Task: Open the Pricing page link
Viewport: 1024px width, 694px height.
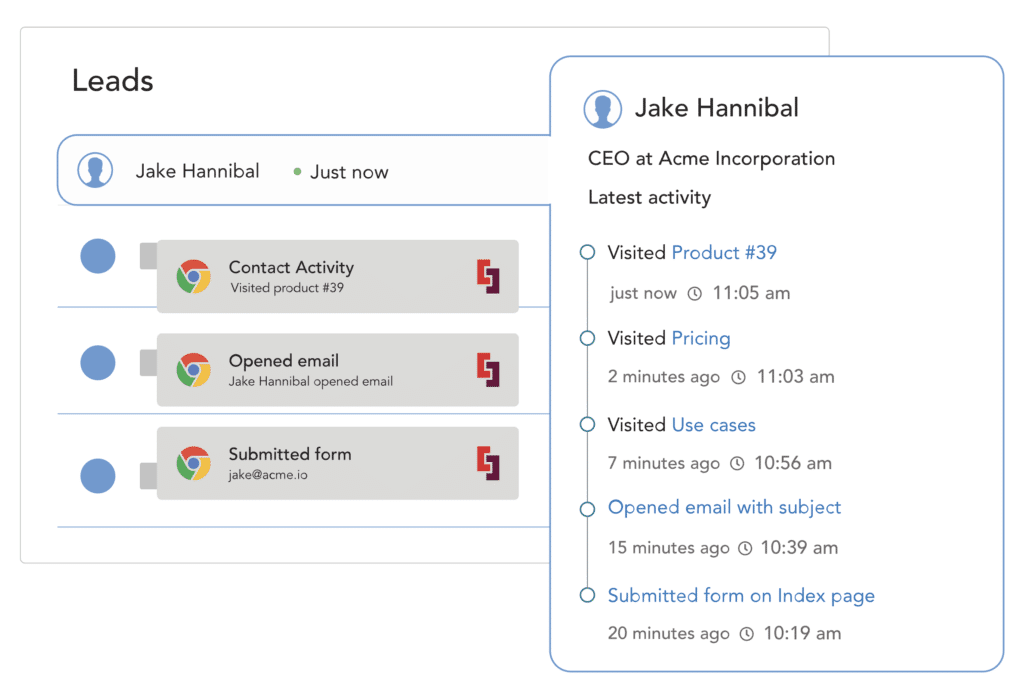Action: (x=701, y=339)
